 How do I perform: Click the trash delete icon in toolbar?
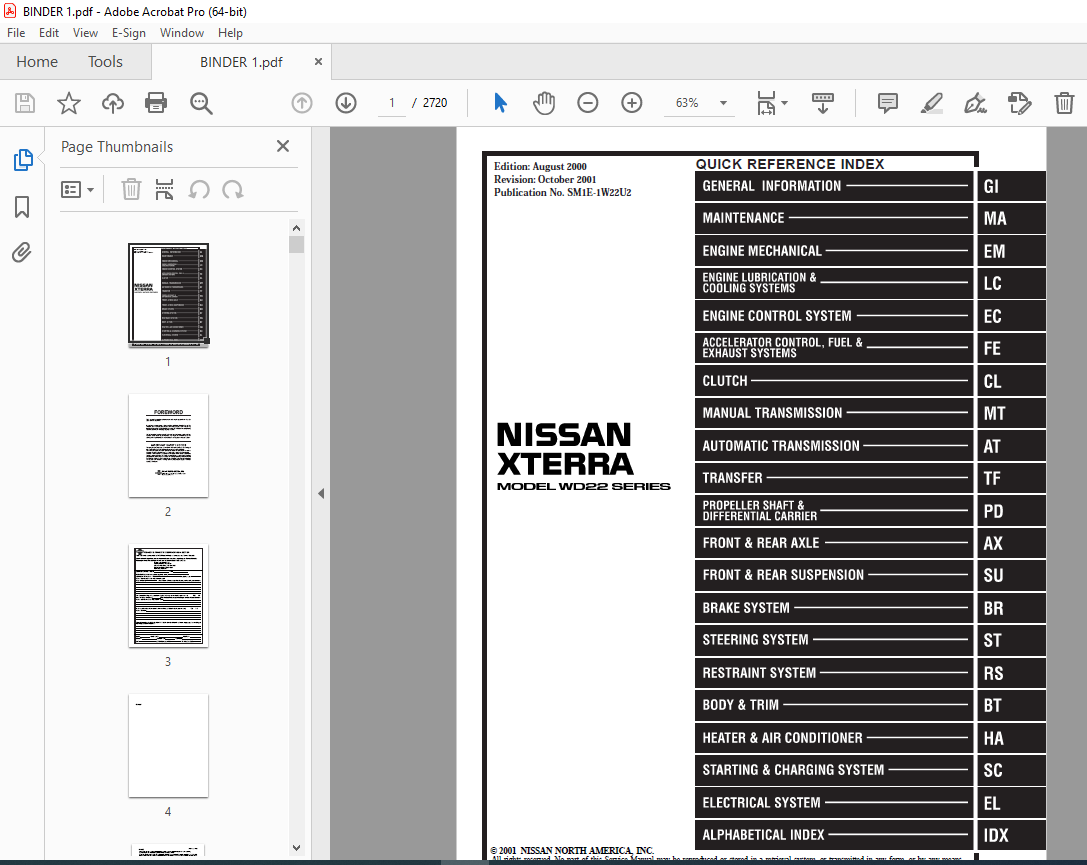(1064, 103)
